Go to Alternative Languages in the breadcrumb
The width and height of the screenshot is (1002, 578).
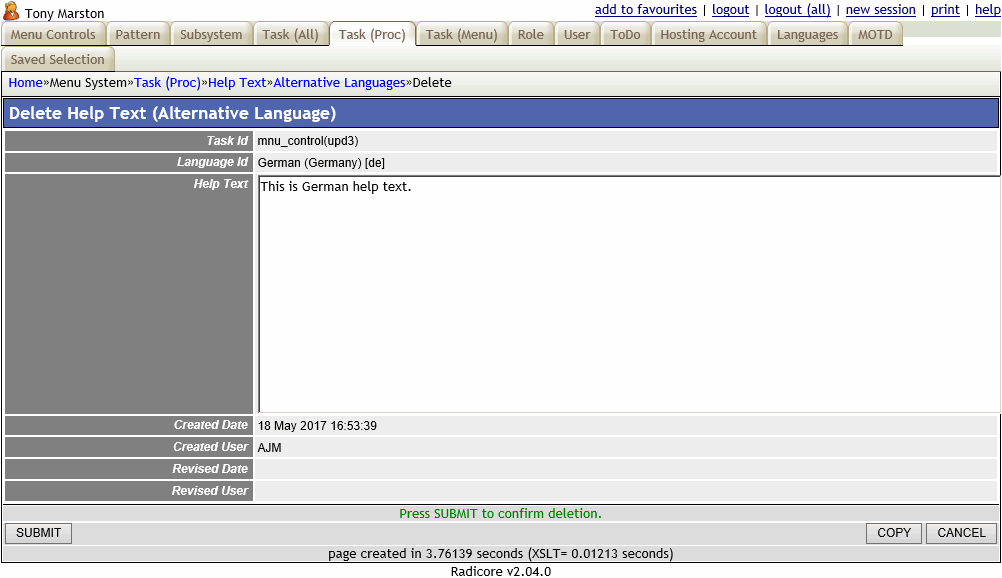(x=339, y=82)
